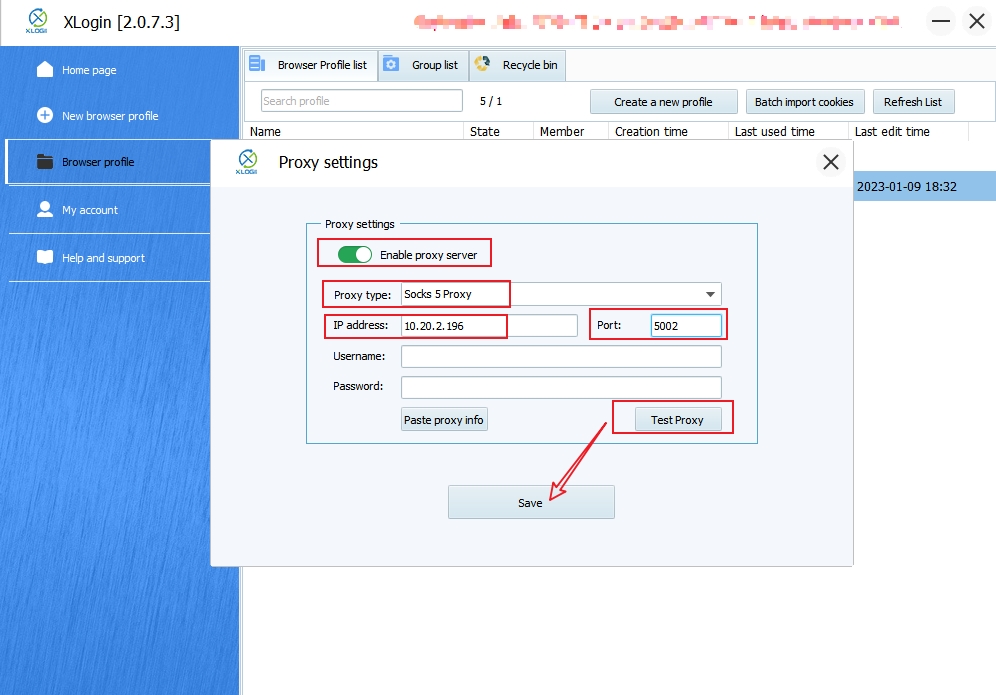Click the New browser profile plus icon
This screenshot has width=996, height=695.
pos(45,115)
